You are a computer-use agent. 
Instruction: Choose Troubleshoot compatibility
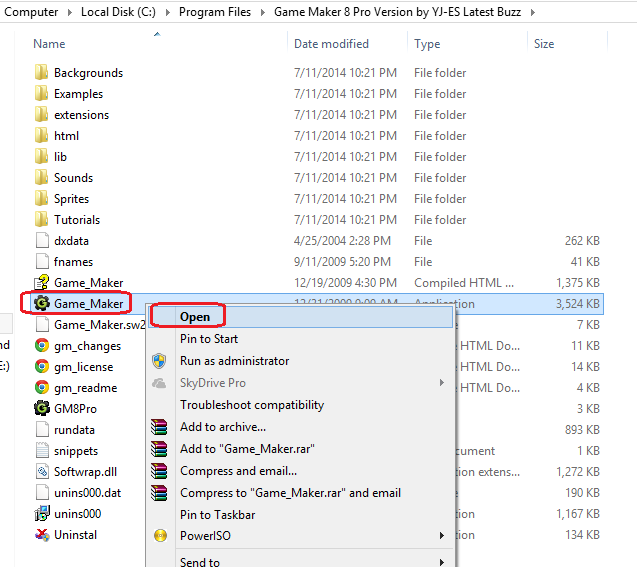(300, 405)
